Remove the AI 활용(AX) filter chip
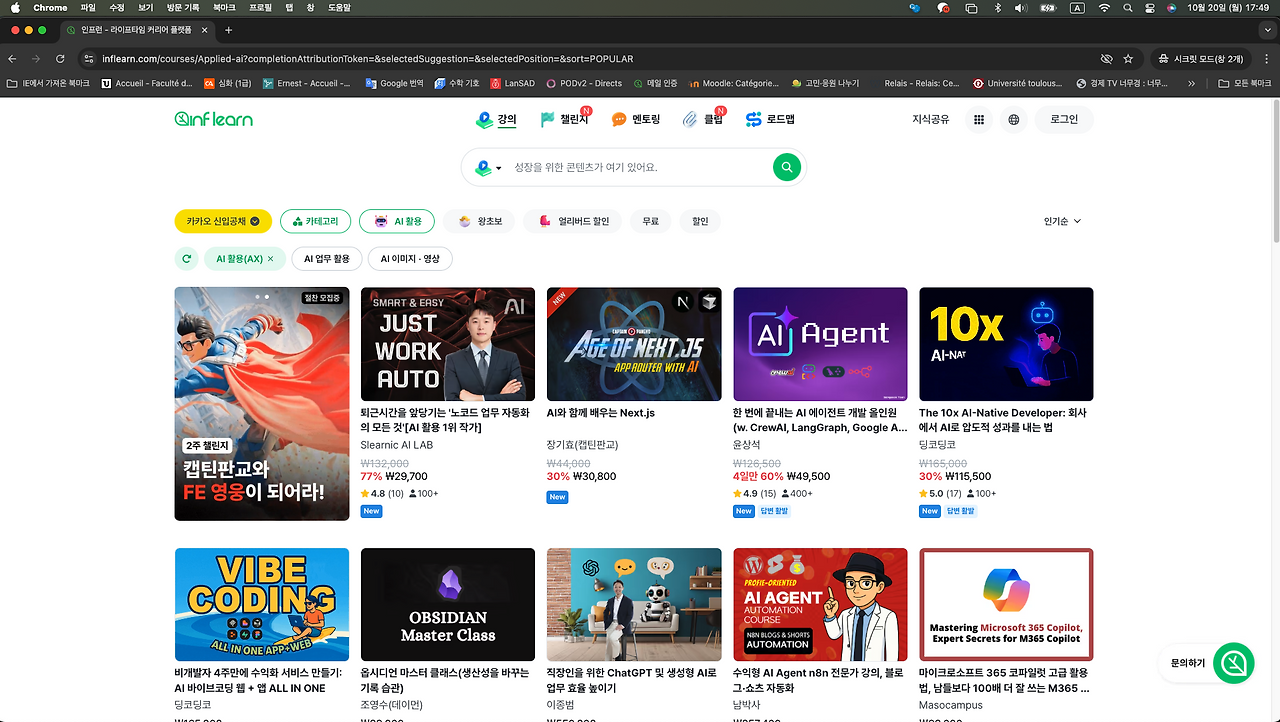Viewport: 1280px width, 722px height. click(270, 259)
